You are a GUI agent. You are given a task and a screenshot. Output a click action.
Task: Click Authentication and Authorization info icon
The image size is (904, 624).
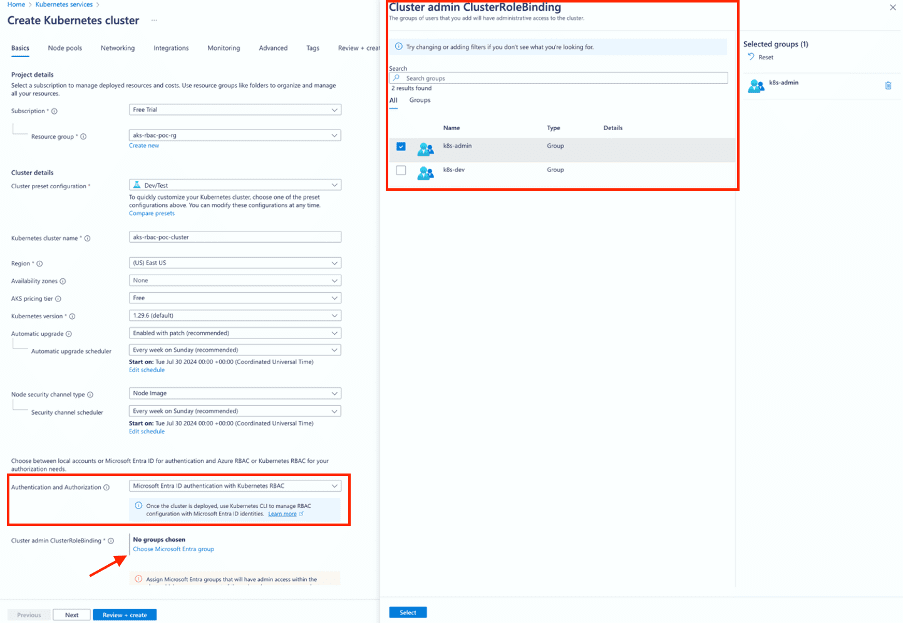[x=106, y=487]
